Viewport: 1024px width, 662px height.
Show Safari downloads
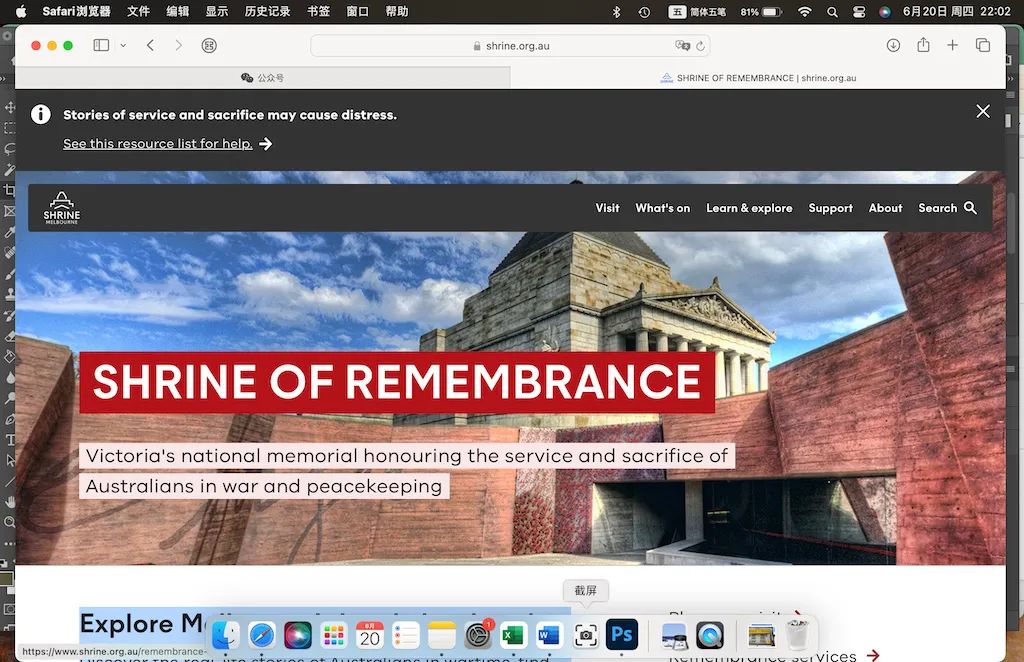pyautogui.click(x=893, y=45)
